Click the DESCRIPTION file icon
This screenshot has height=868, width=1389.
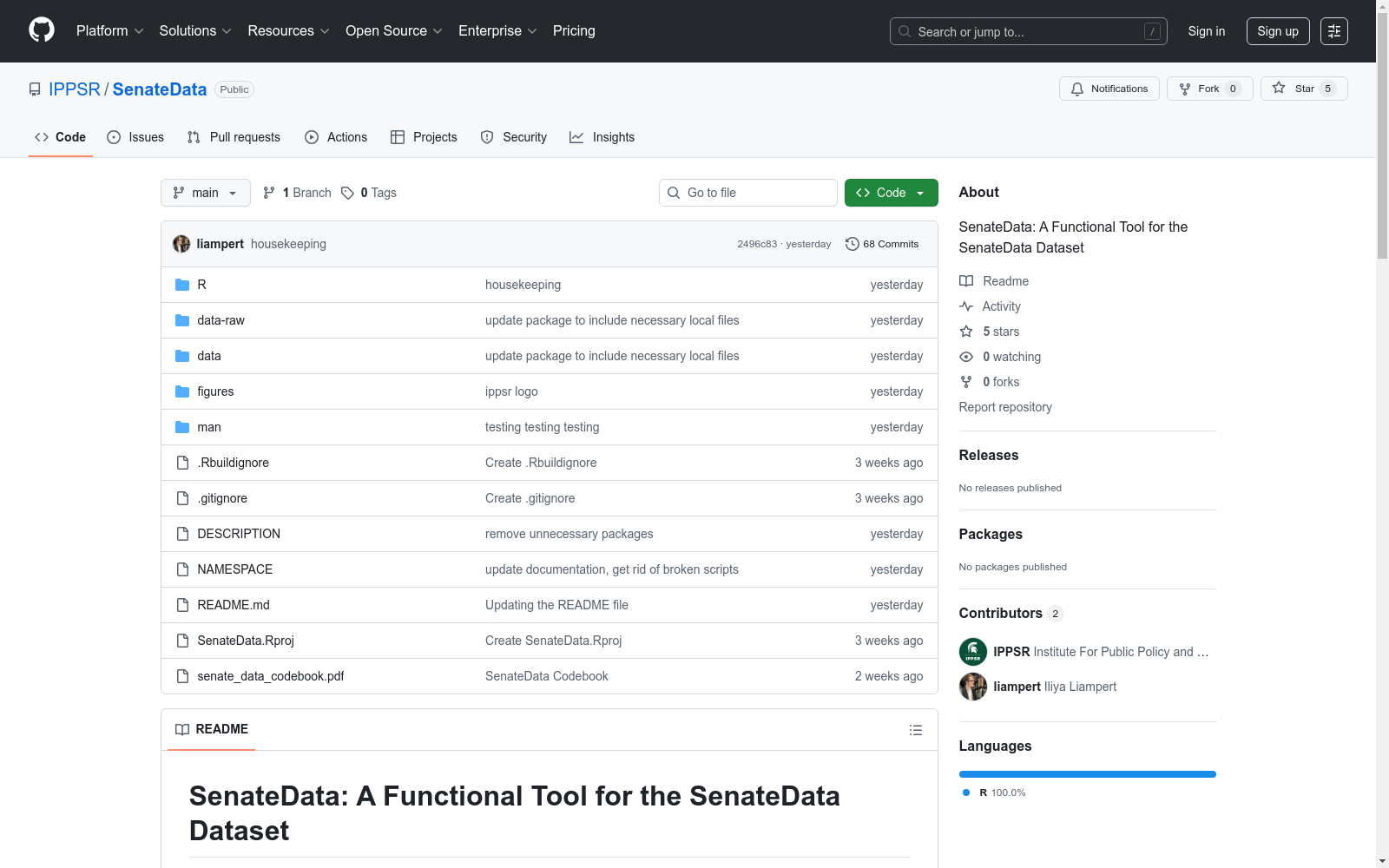[x=182, y=534]
